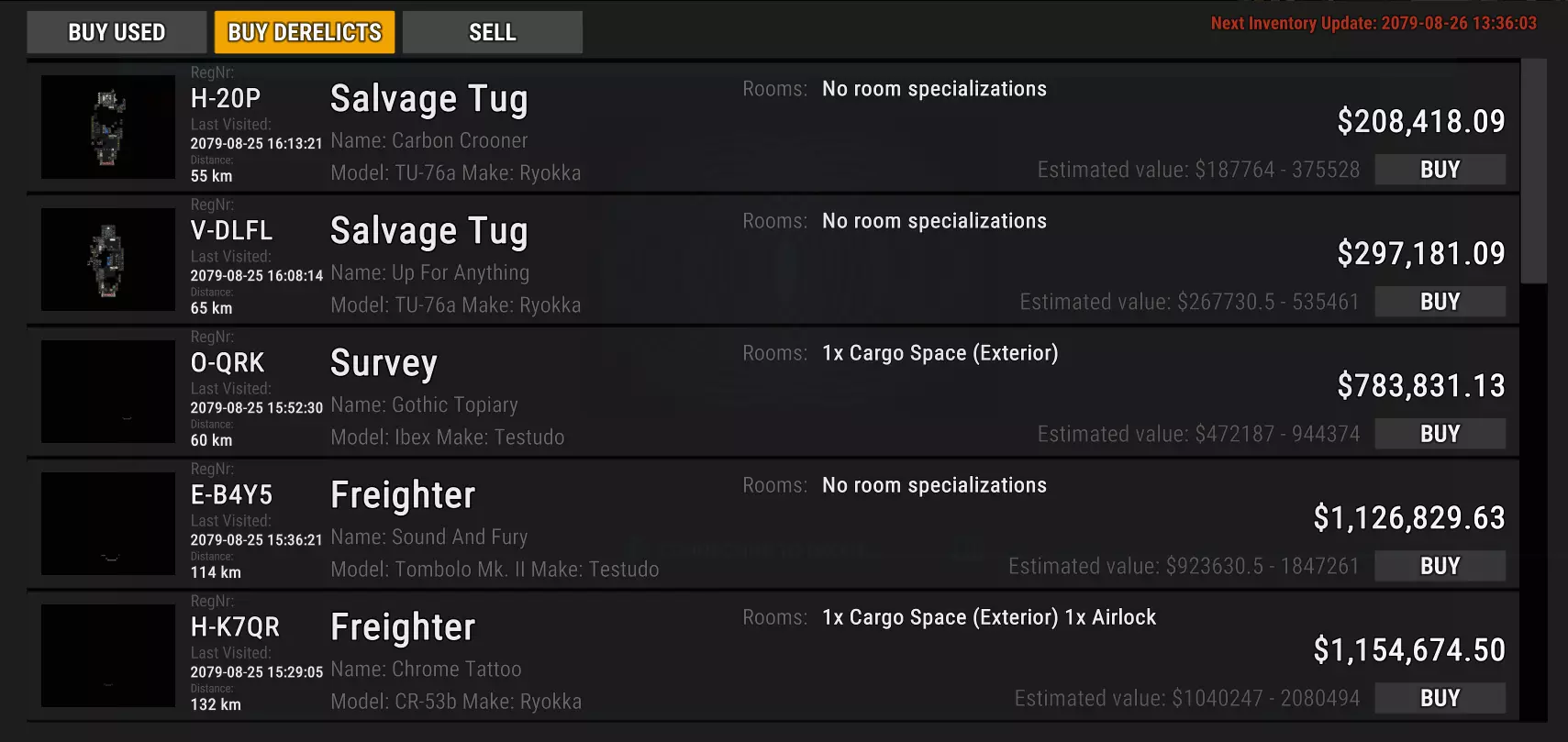Viewport: 1568px width, 742px height.
Task: Purchase the Gothic Topiary survey ship
Action: pos(1440,434)
